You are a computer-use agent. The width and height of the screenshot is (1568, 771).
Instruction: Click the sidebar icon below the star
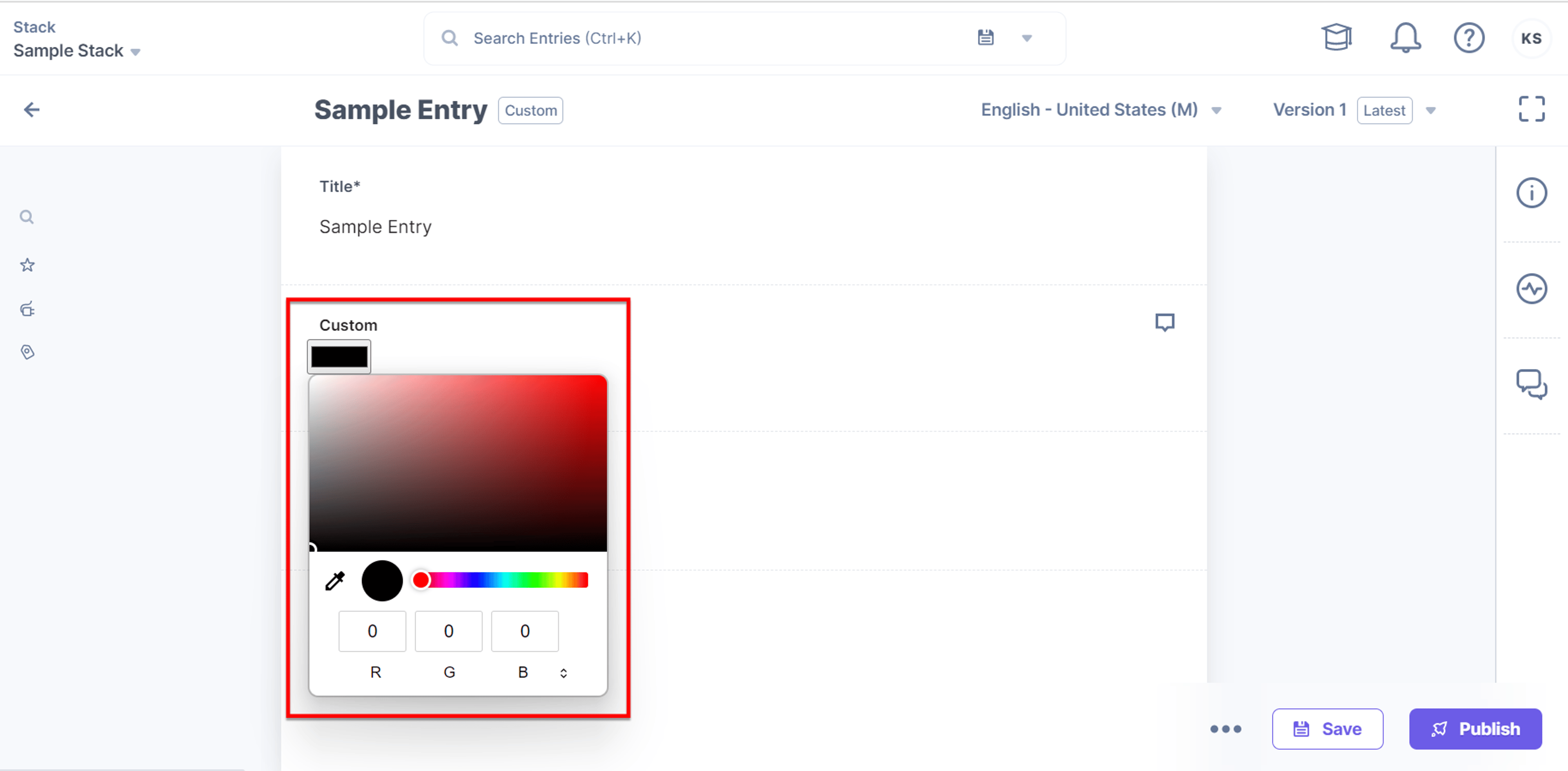[27, 309]
